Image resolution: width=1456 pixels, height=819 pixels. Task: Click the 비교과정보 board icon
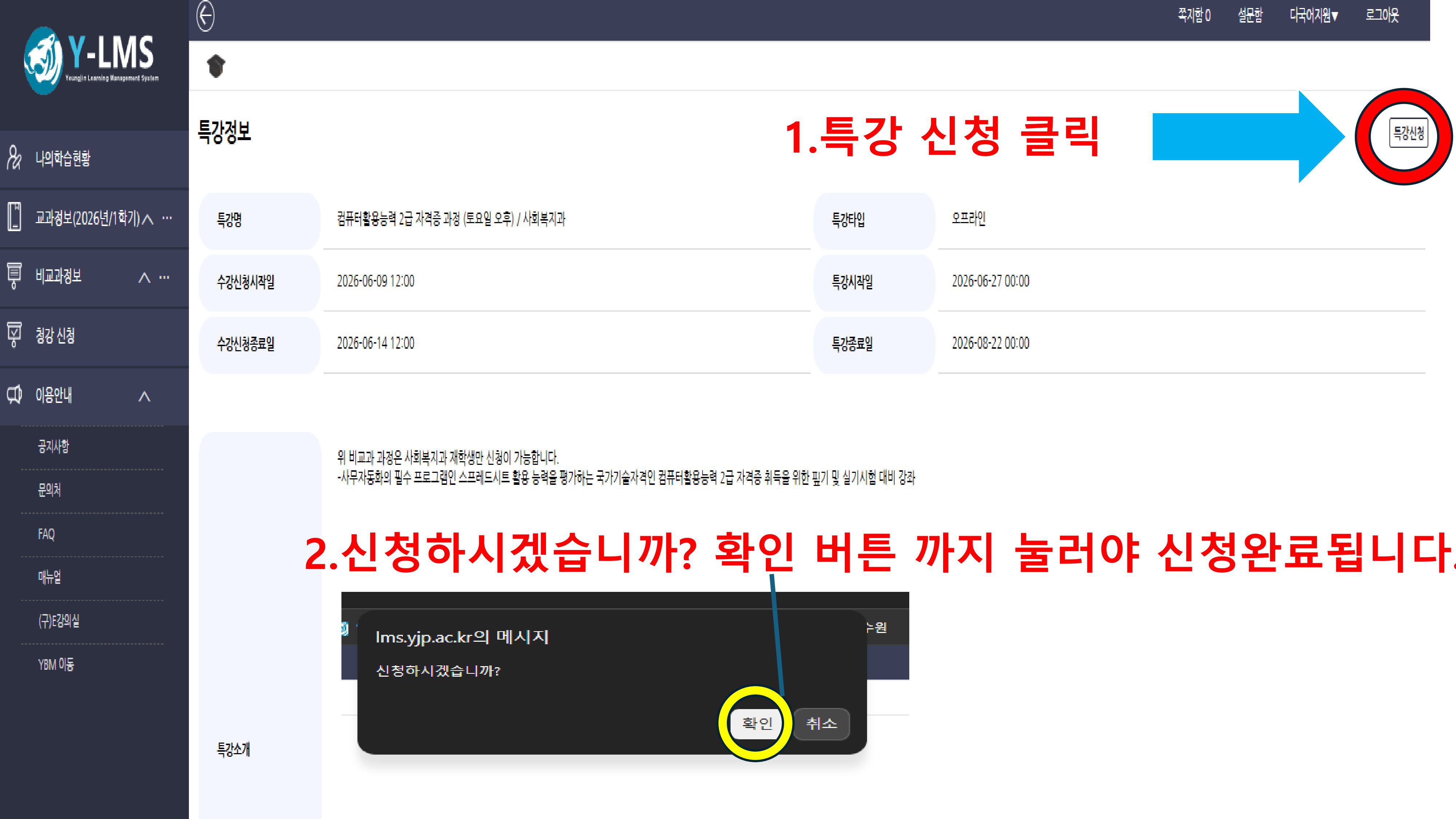point(14,276)
